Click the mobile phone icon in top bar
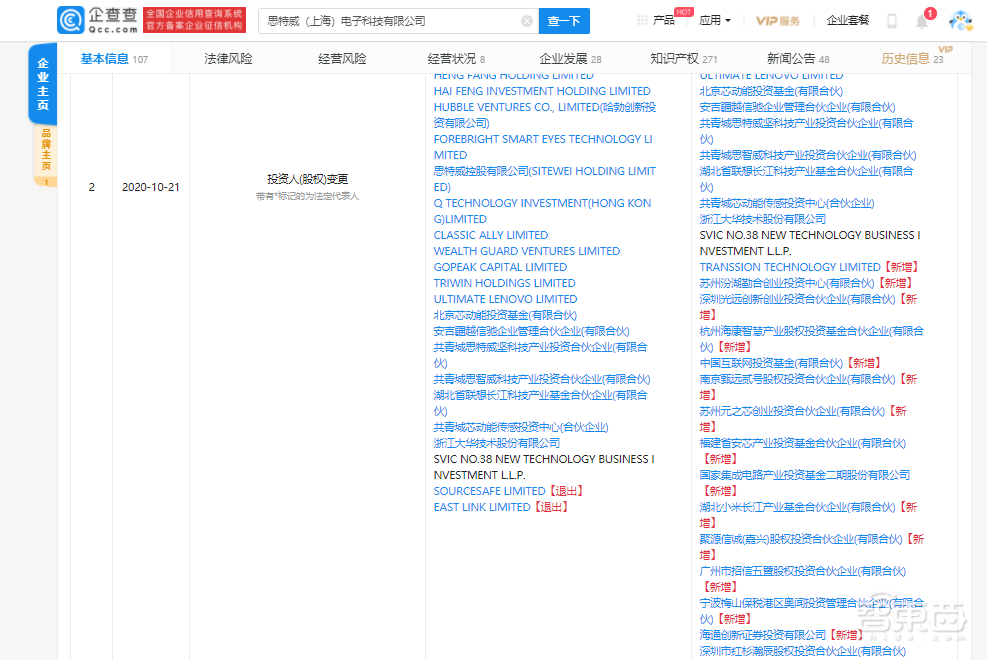Viewport: 987px width, 660px height. pyautogui.click(x=891, y=19)
